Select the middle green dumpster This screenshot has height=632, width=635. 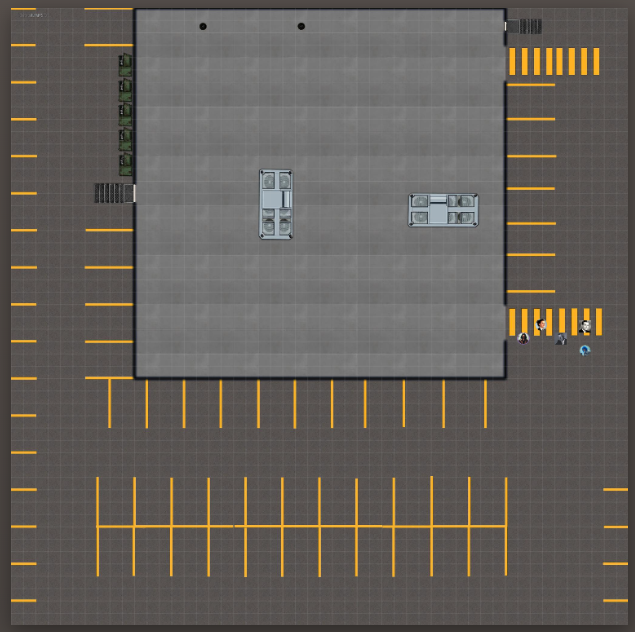click(125, 115)
